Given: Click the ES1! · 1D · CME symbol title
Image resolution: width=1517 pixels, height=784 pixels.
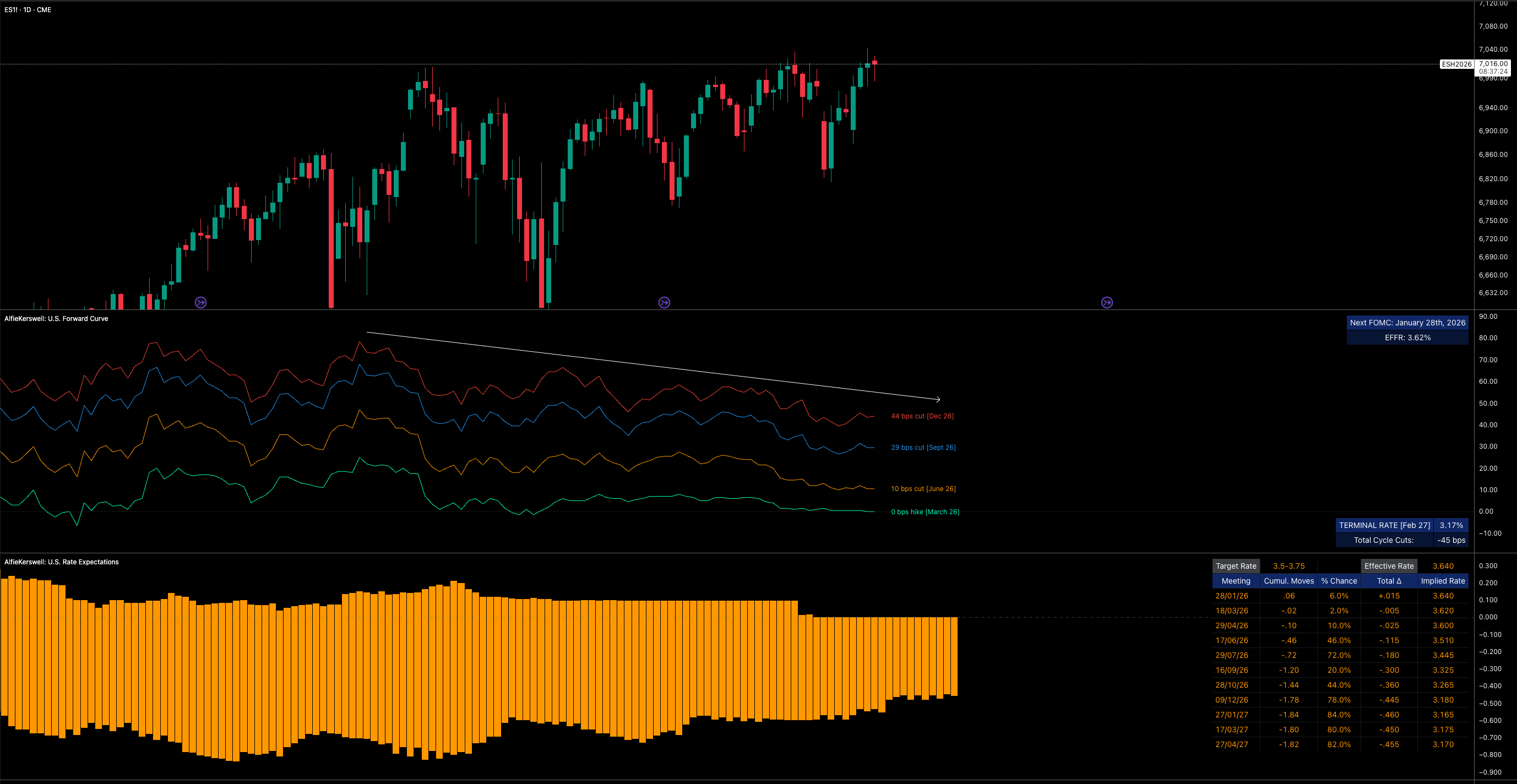Looking at the screenshot, I should [x=28, y=10].
